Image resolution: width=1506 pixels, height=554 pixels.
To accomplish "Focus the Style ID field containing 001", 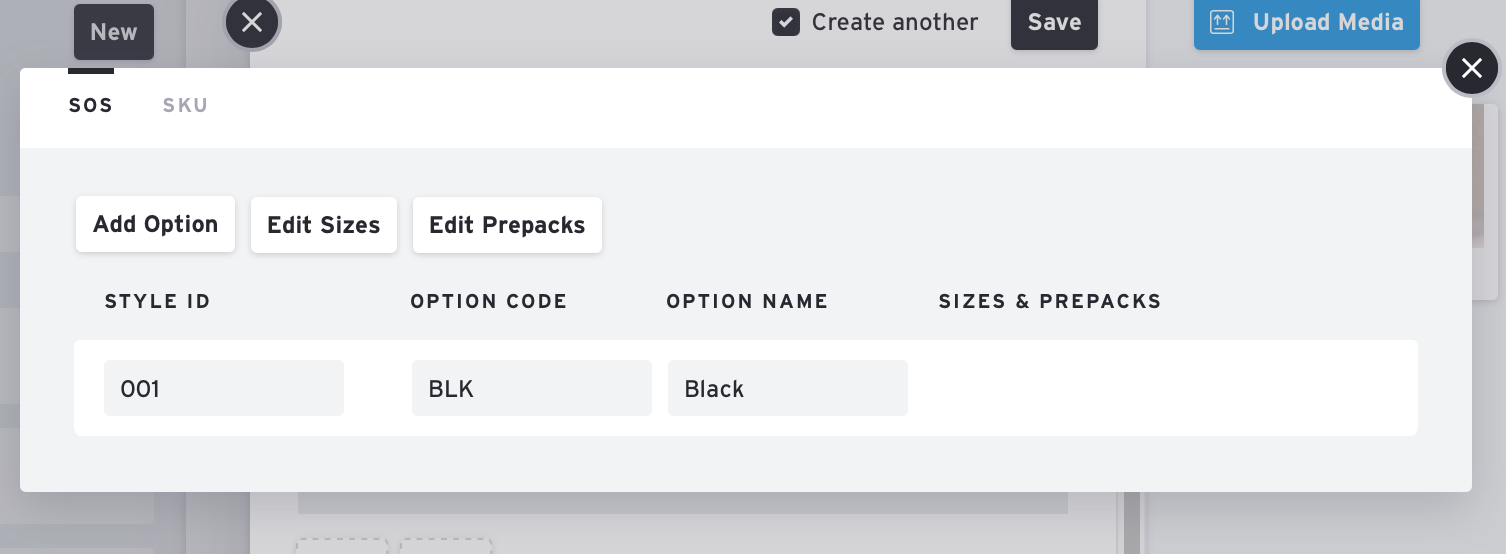I will (223, 388).
